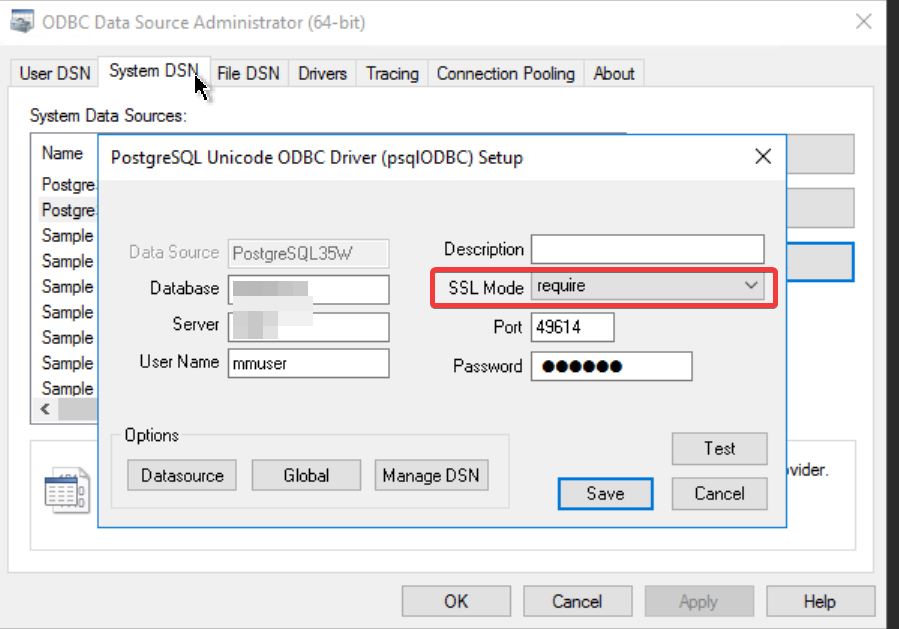Switch to the Tracing tab
Viewport: 899px width, 629px height.
(392, 73)
